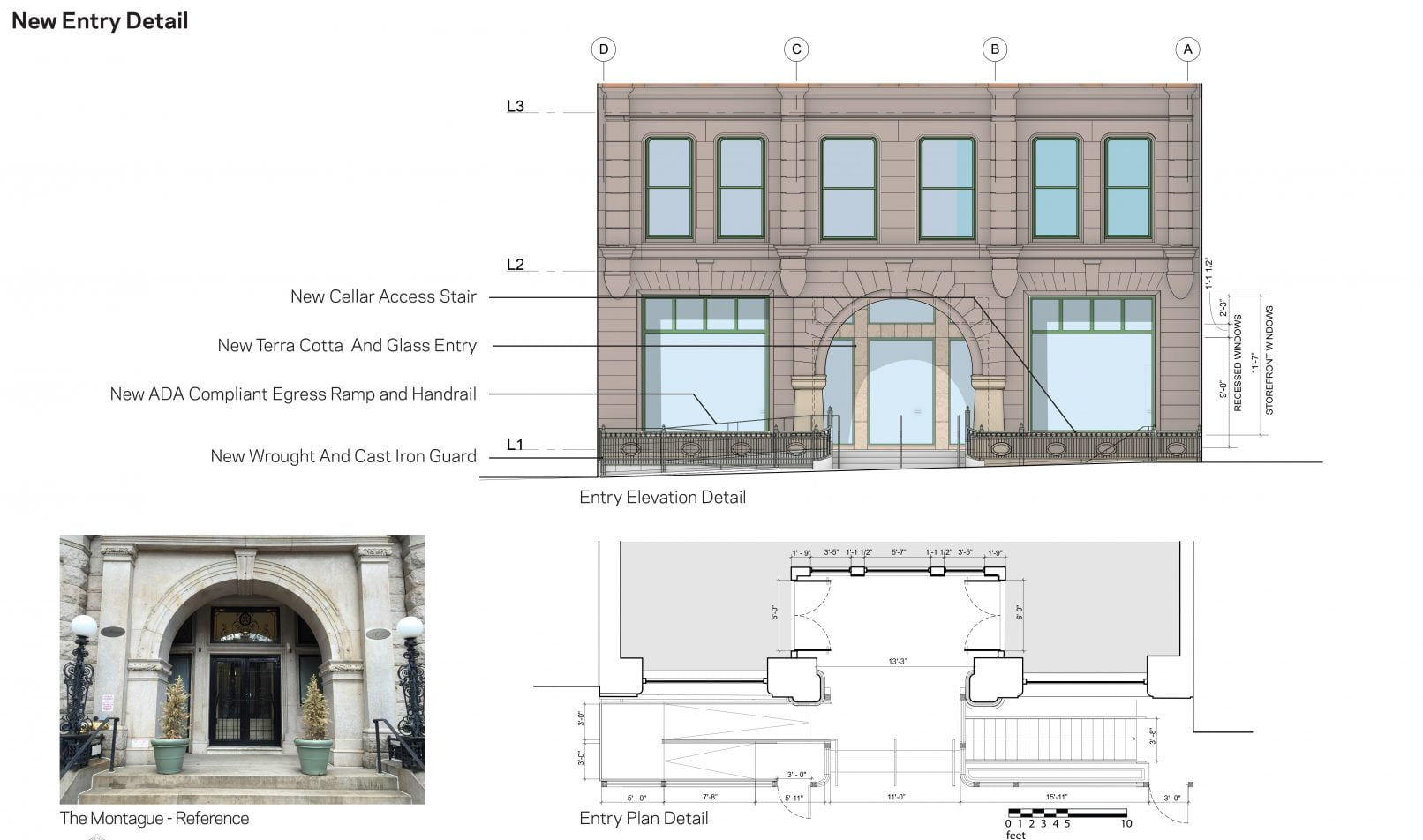Image resolution: width=1423 pixels, height=840 pixels.
Task: Click the 'feet' unit label under scale
Action: (x=1016, y=835)
